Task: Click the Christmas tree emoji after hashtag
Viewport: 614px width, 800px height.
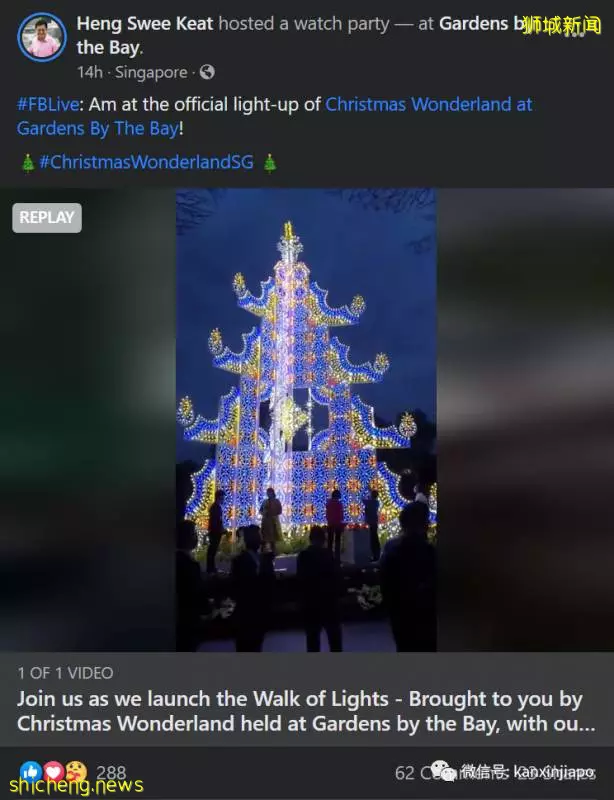Action: coord(269,163)
